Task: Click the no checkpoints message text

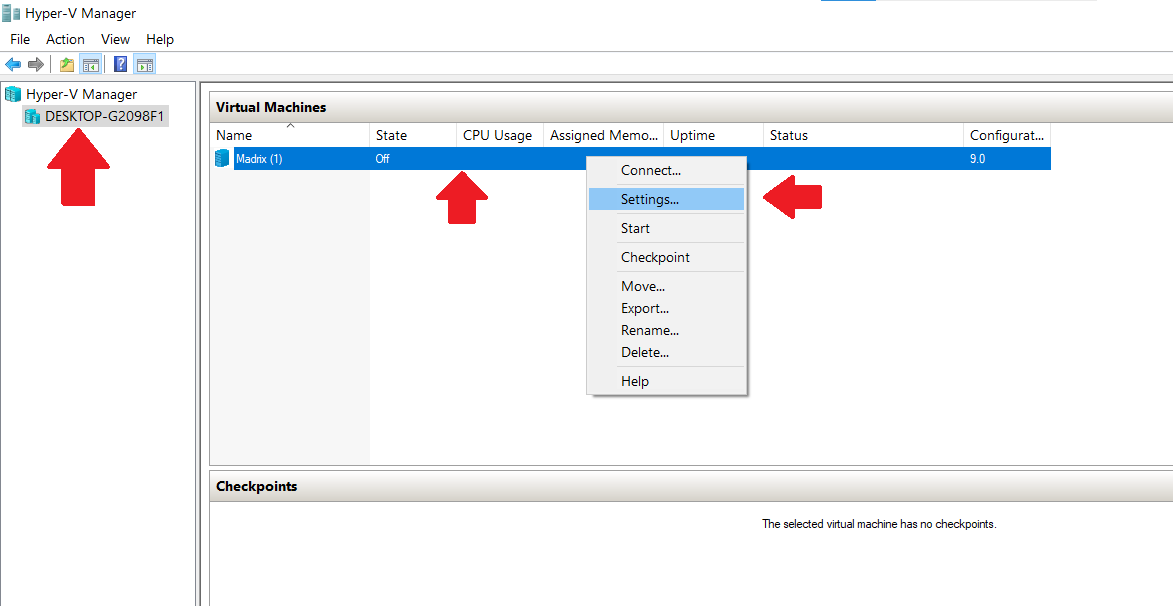Action: [879, 524]
